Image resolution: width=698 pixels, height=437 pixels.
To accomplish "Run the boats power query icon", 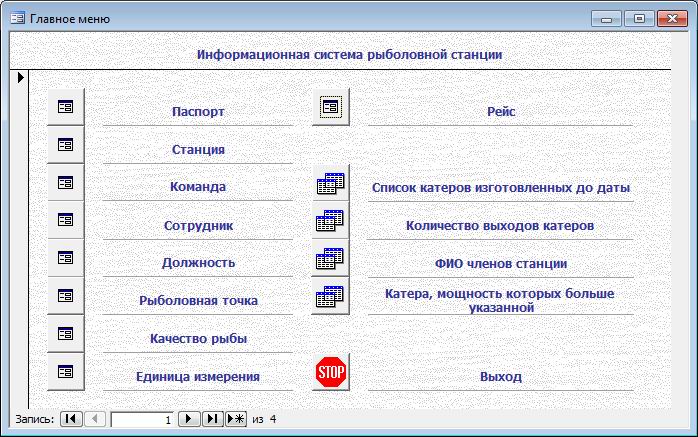I will point(330,297).
